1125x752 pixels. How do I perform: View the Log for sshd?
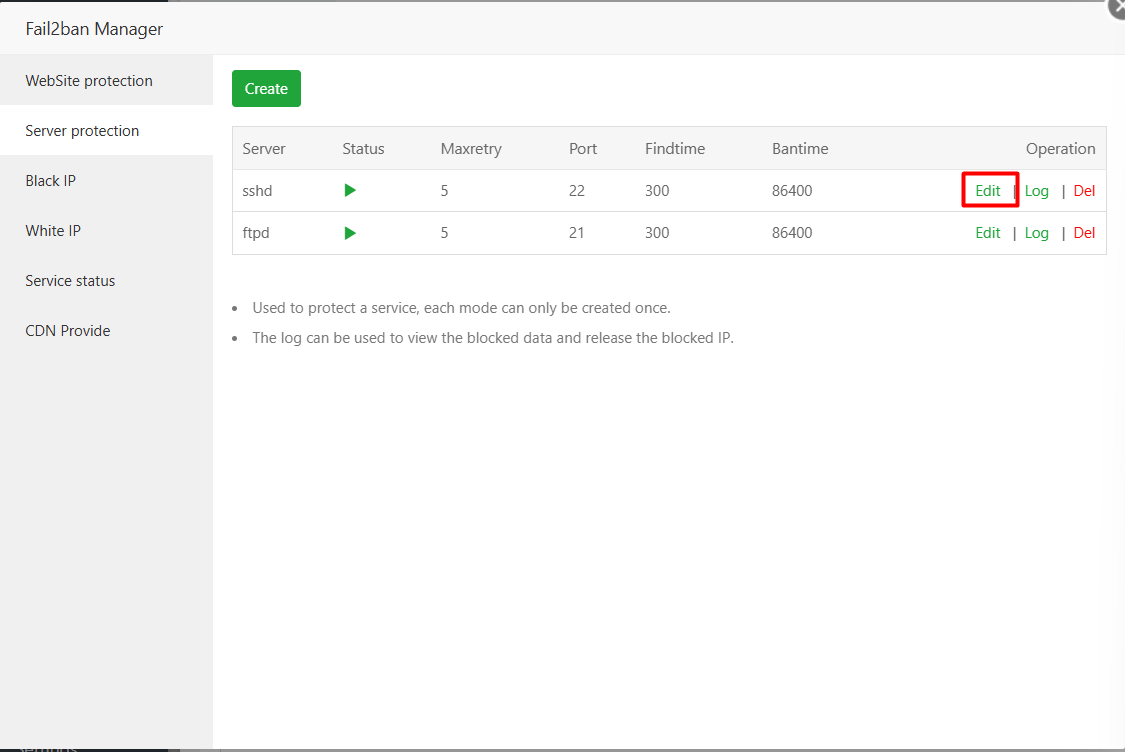pos(1037,190)
